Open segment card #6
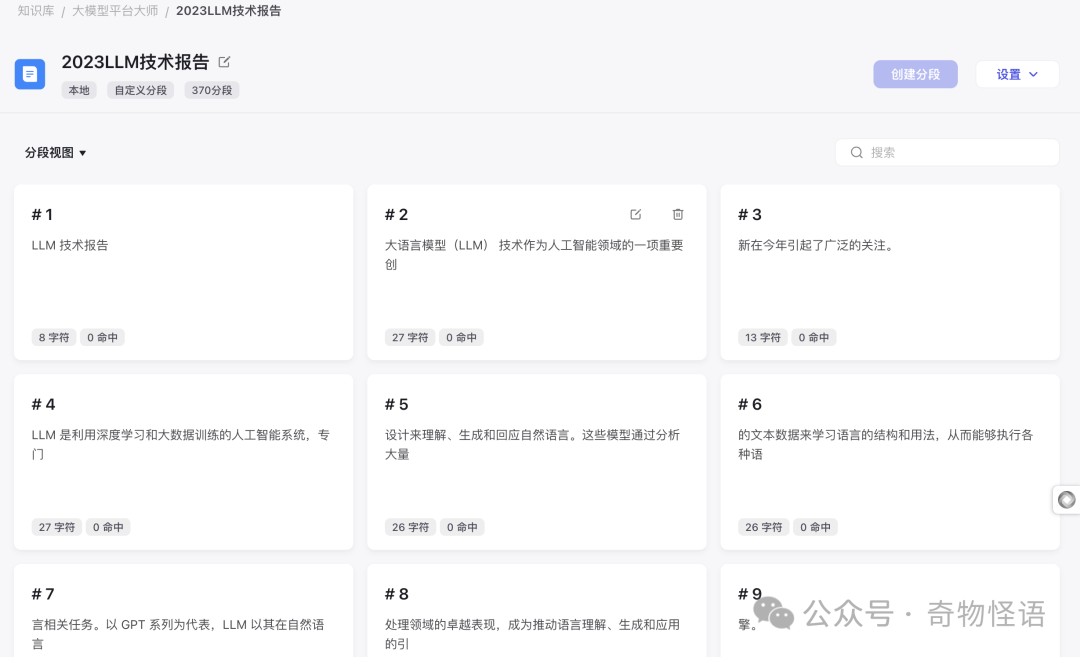The image size is (1080, 657). point(890,462)
